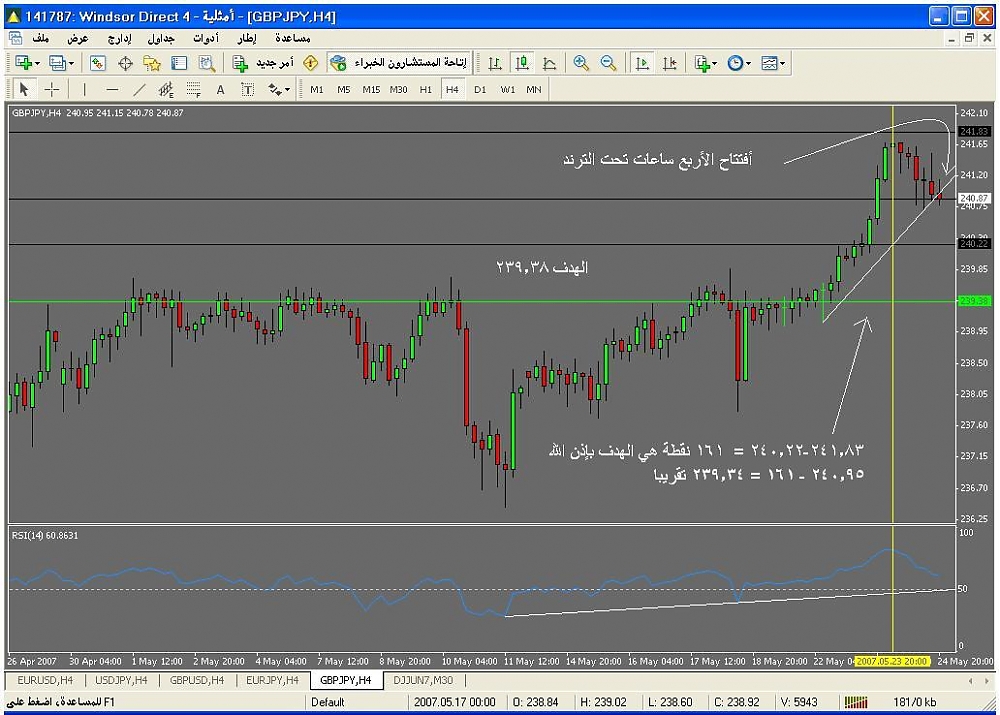The image size is (1000, 715).
Task: Select the Fibonacci Retracement tool
Action: (194, 89)
